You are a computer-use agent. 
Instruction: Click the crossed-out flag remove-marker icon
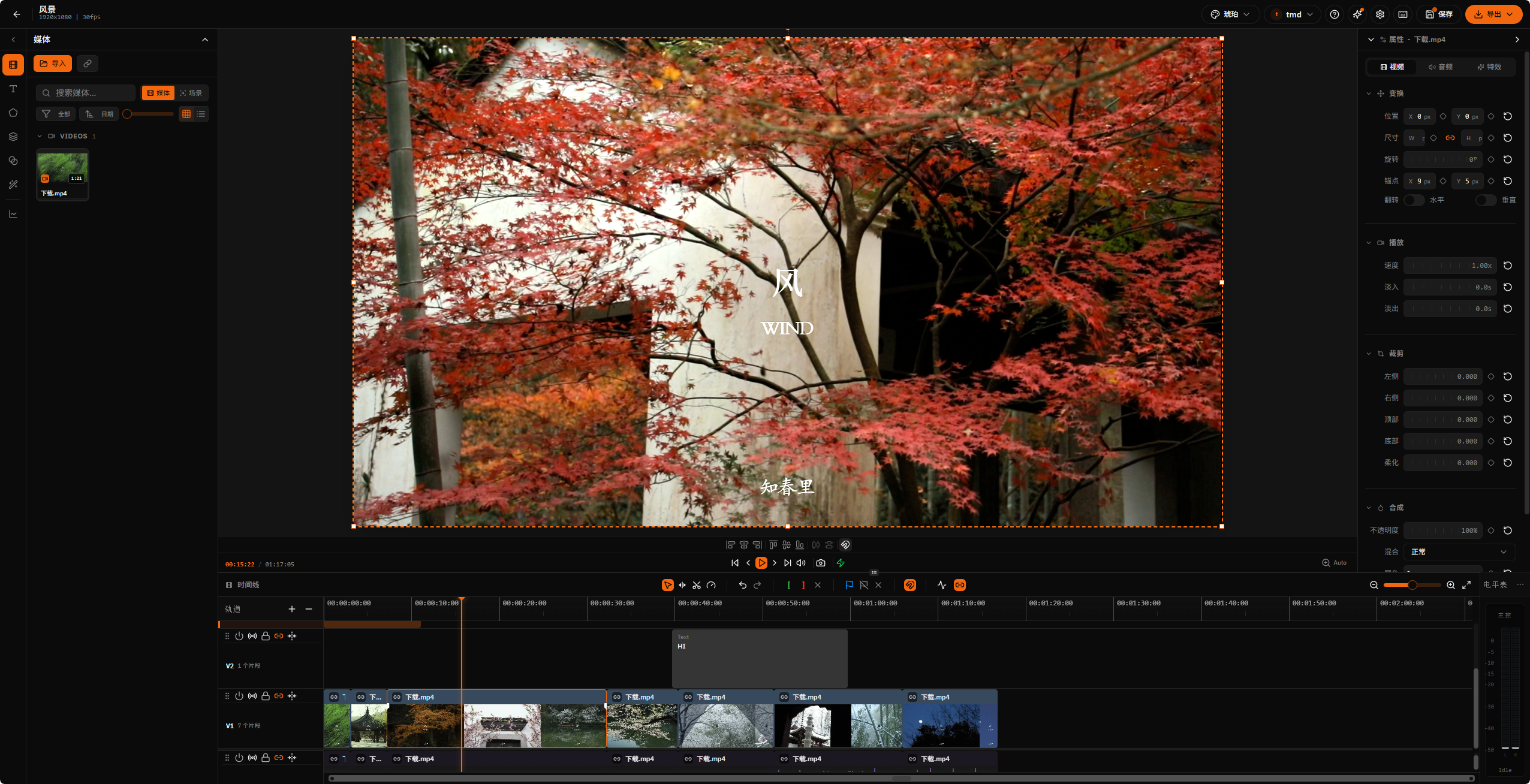864,585
